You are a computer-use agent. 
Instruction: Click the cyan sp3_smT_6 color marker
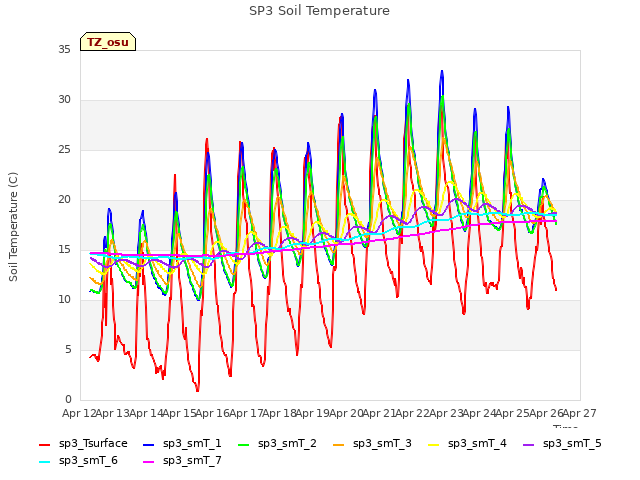[x=44, y=462]
